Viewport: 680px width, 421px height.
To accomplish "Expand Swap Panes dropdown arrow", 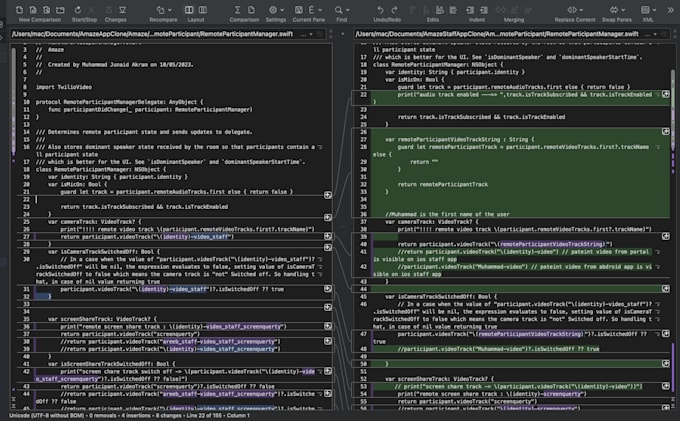I will pyautogui.click(x=623, y=10).
